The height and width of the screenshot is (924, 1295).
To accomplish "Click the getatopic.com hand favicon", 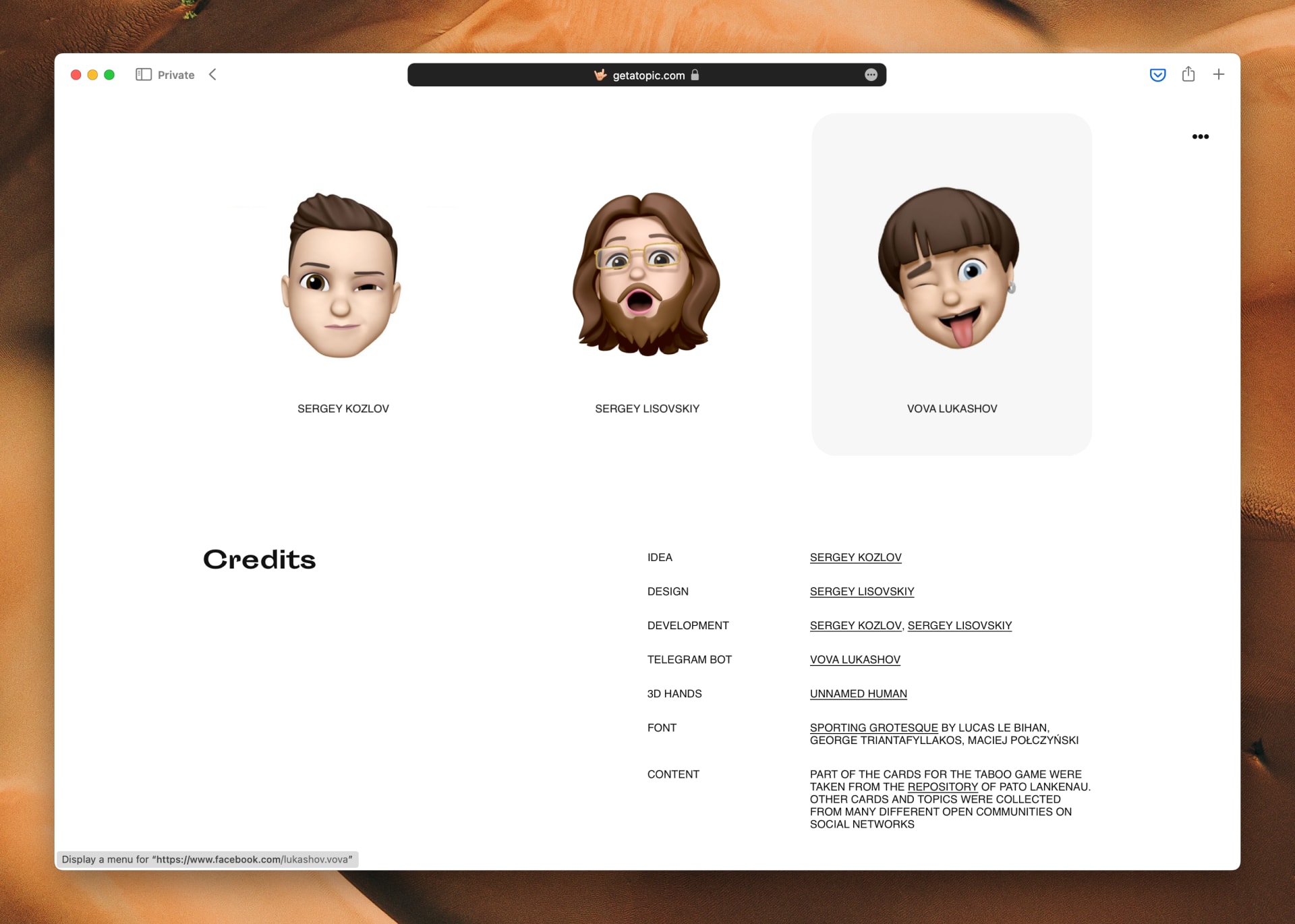I will [x=600, y=75].
